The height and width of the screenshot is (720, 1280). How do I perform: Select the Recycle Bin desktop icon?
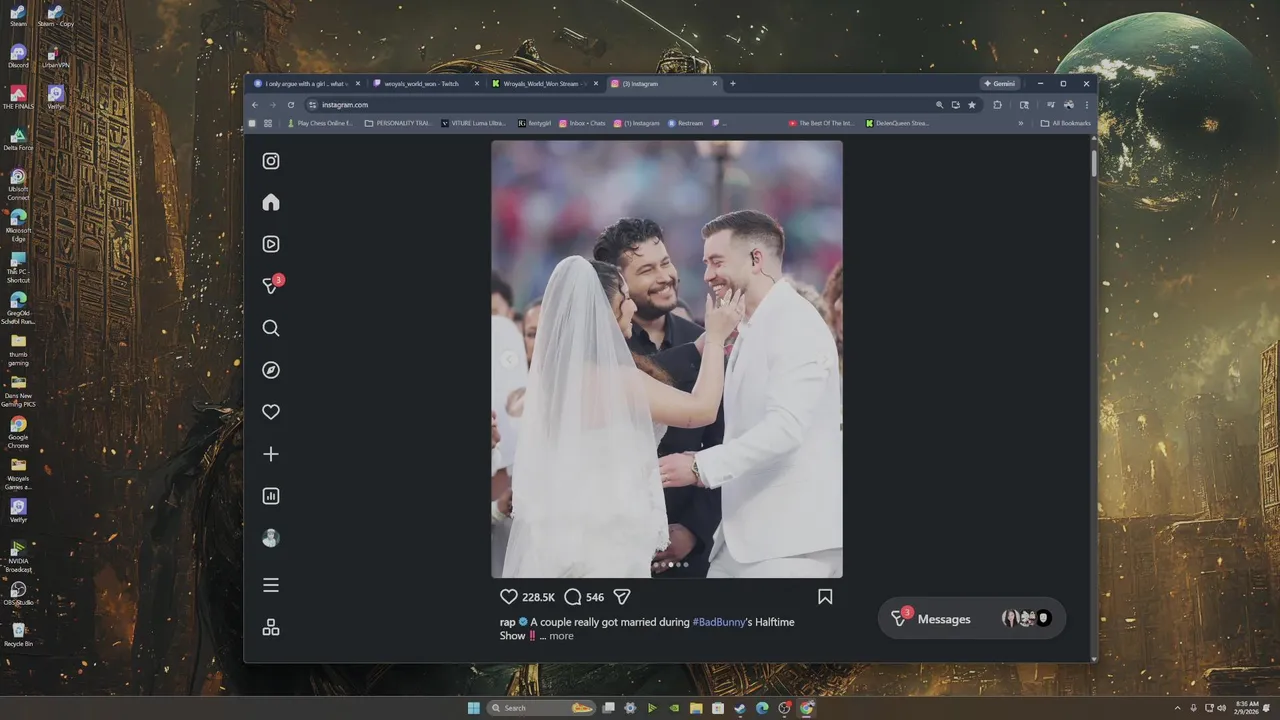point(18,635)
